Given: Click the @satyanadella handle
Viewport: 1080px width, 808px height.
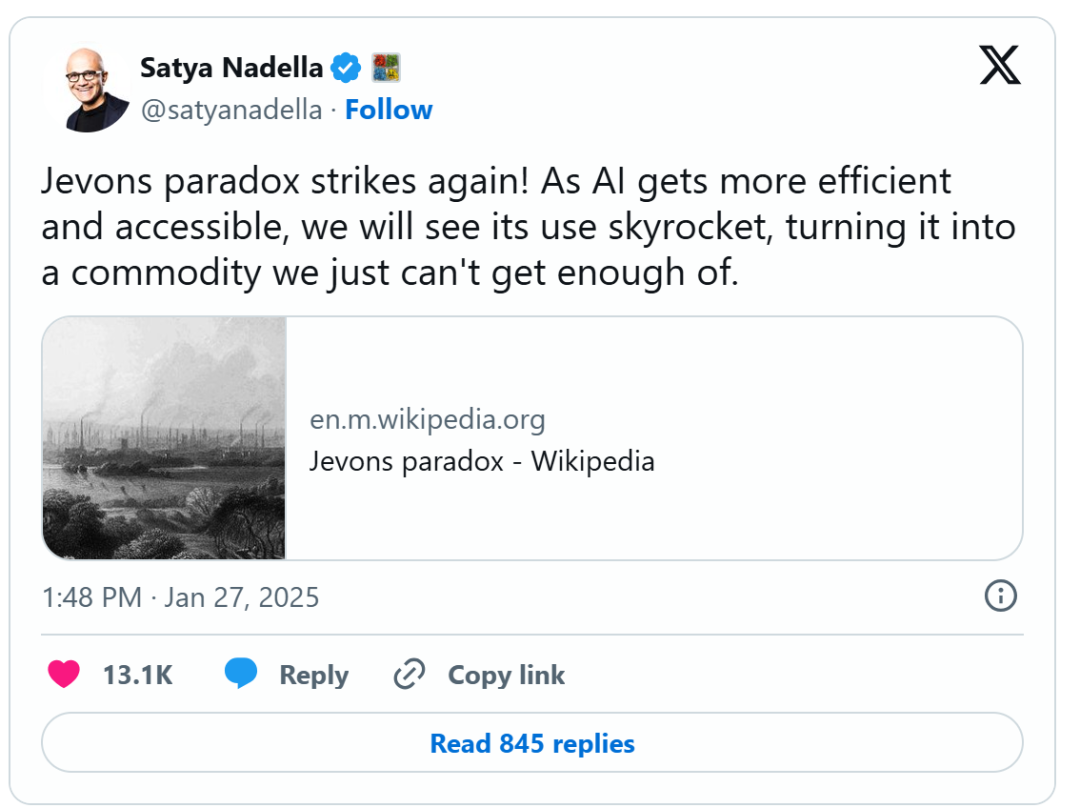Looking at the screenshot, I should click(231, 110).
